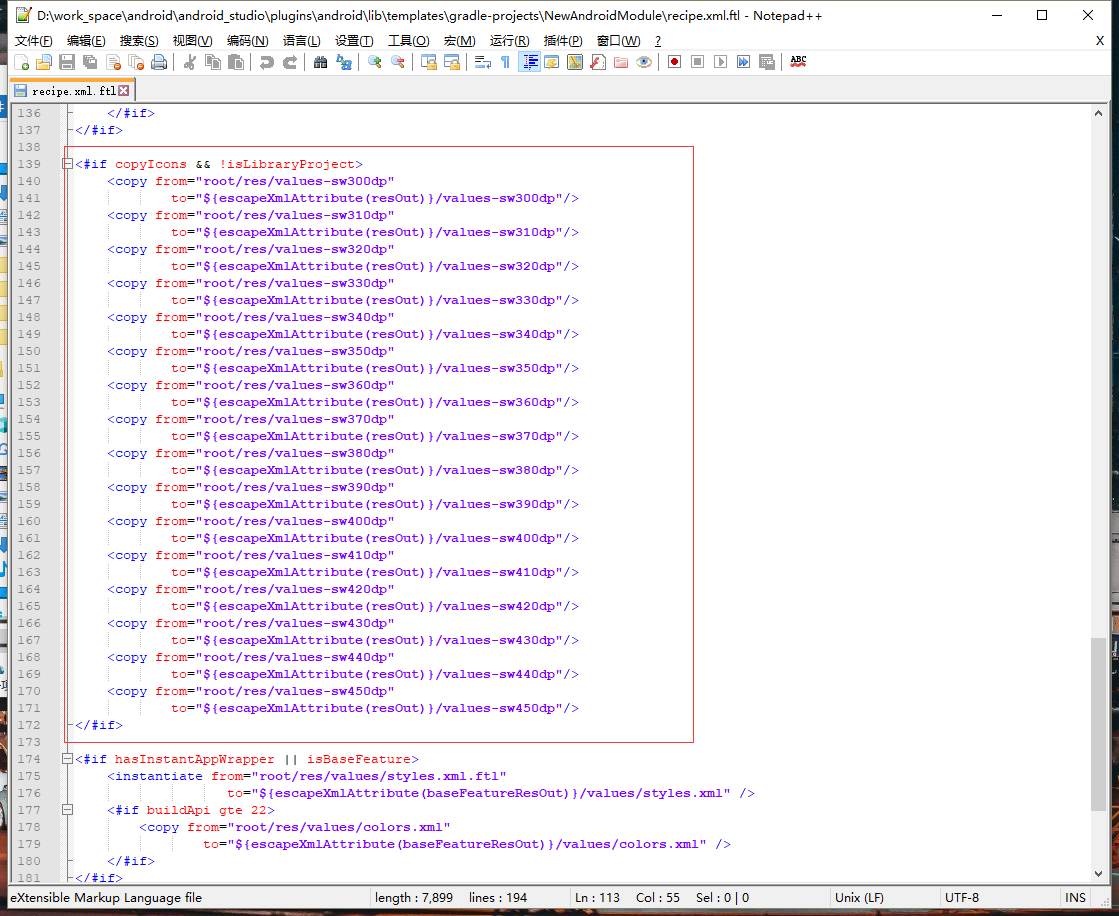Print the document using printer icon
Image resolution: width=1119 pixels, height=916 pixels.
click(158, 63)
